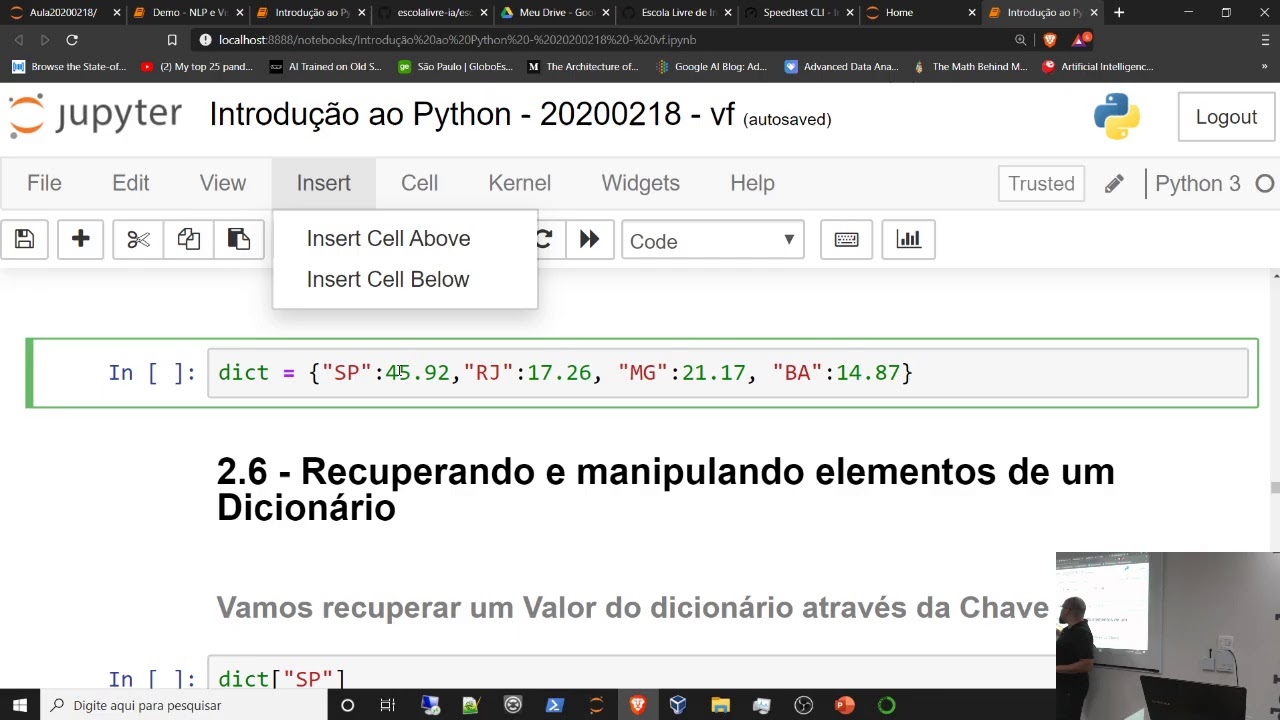1280x720 pixels.
Task: Click into the dict code cell
Action: click(x=728, y=373)
